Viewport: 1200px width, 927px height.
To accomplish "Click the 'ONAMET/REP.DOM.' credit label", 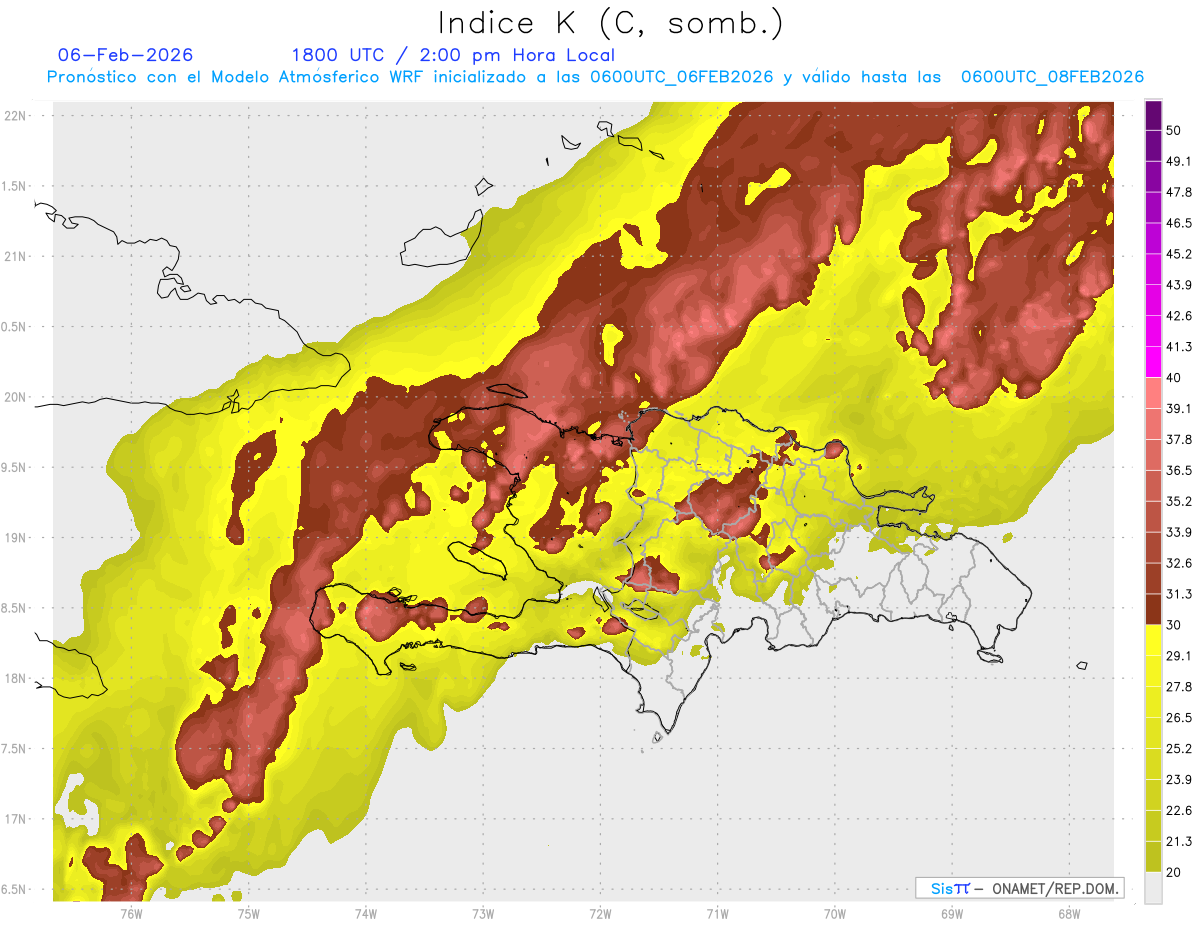I will 1056,888.
